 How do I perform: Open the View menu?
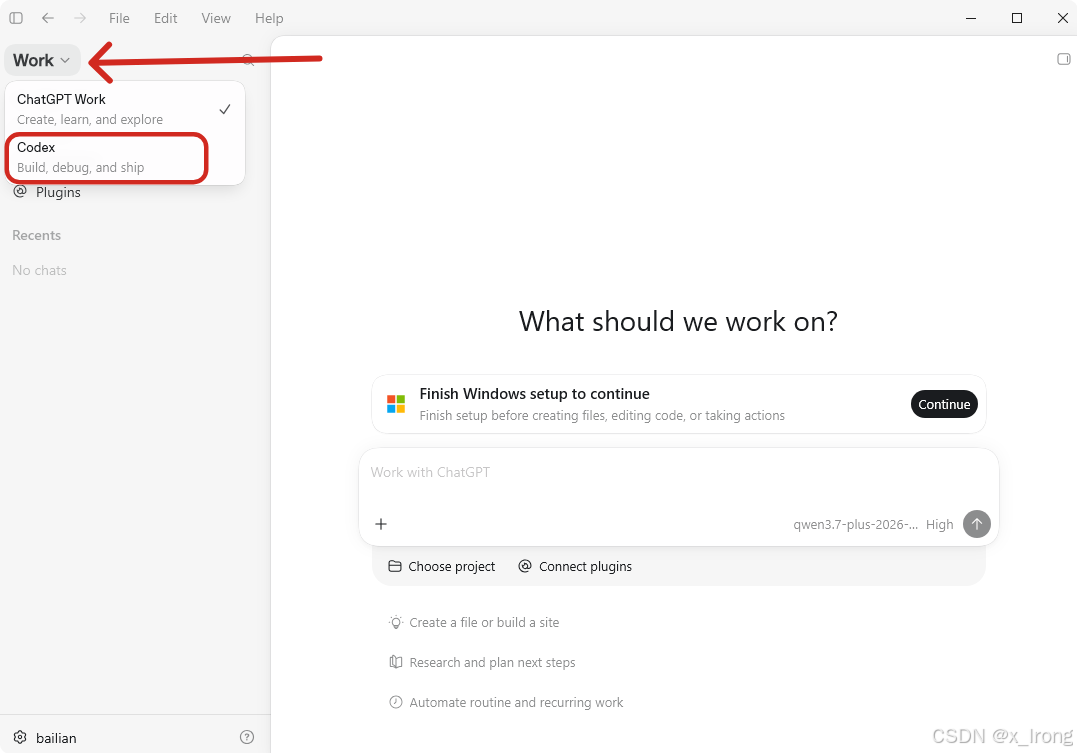pos(216,19)
